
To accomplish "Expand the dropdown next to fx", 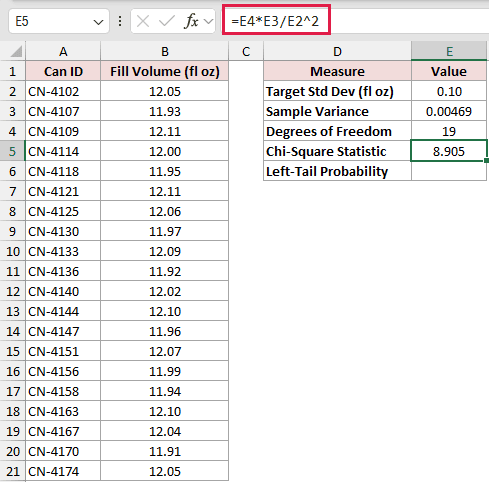I will [209, 22].
